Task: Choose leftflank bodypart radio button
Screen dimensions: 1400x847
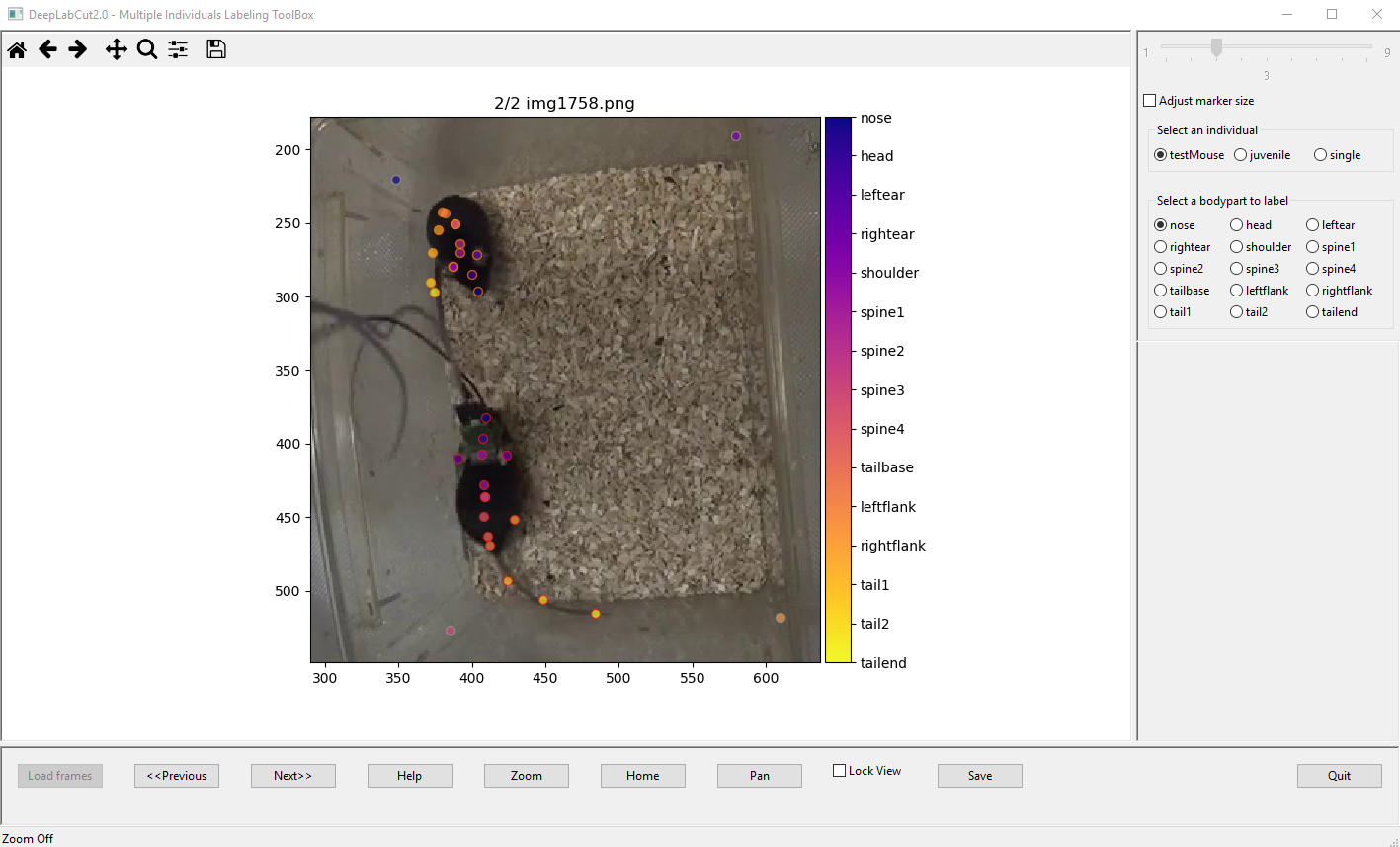Action: pyautogui.click(x=1236, y=291)
